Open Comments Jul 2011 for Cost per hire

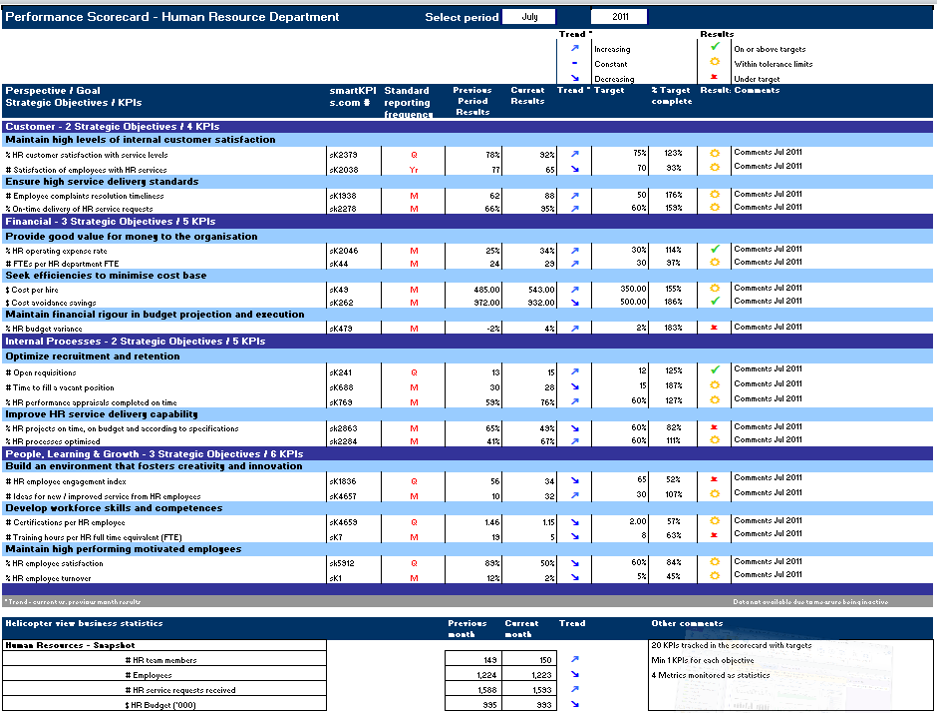click(x=767, y=288)
